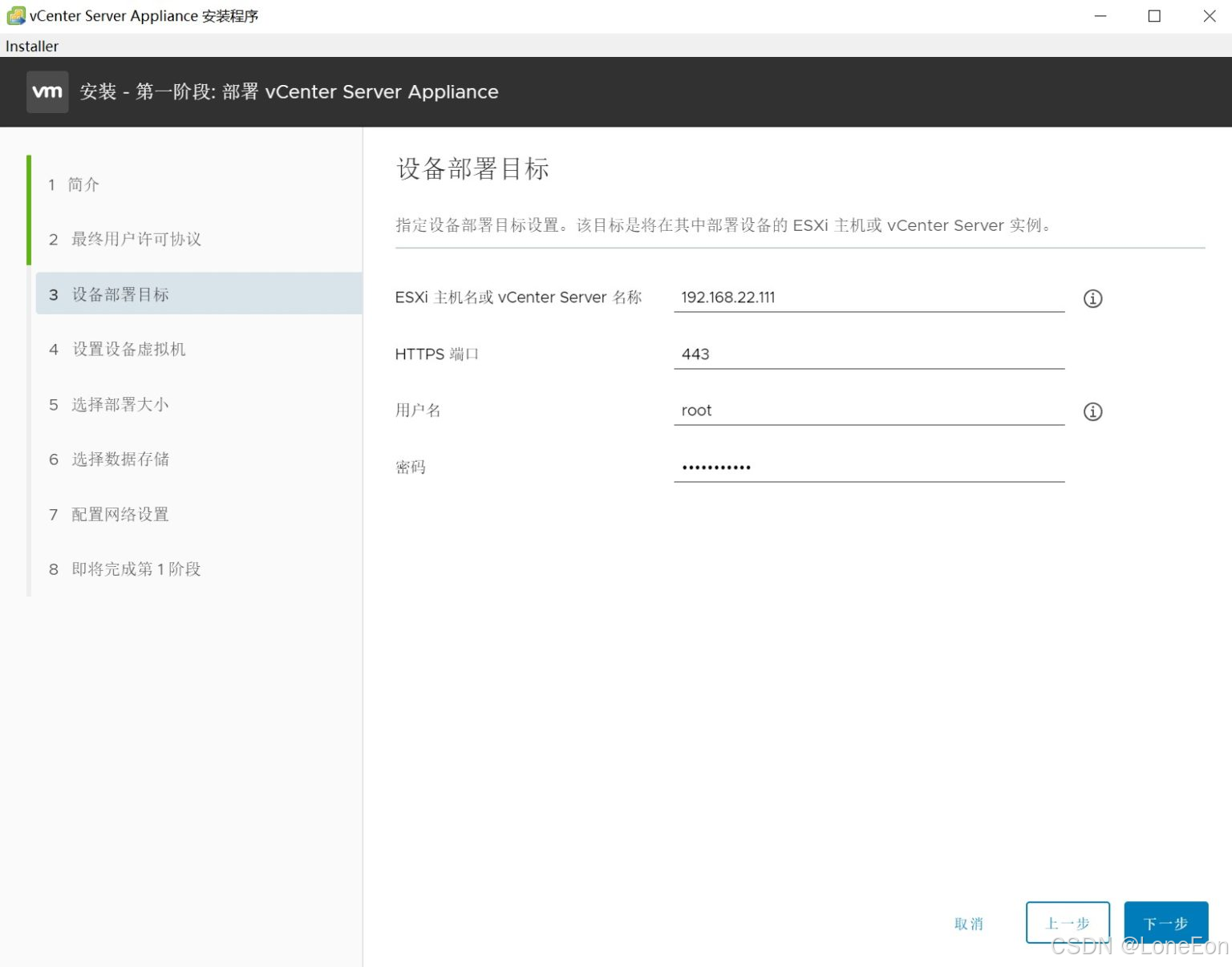Click the info icon beside ESXi 主机名 field
Viewport: 1232px width, 967px height.
point(1092,298)
